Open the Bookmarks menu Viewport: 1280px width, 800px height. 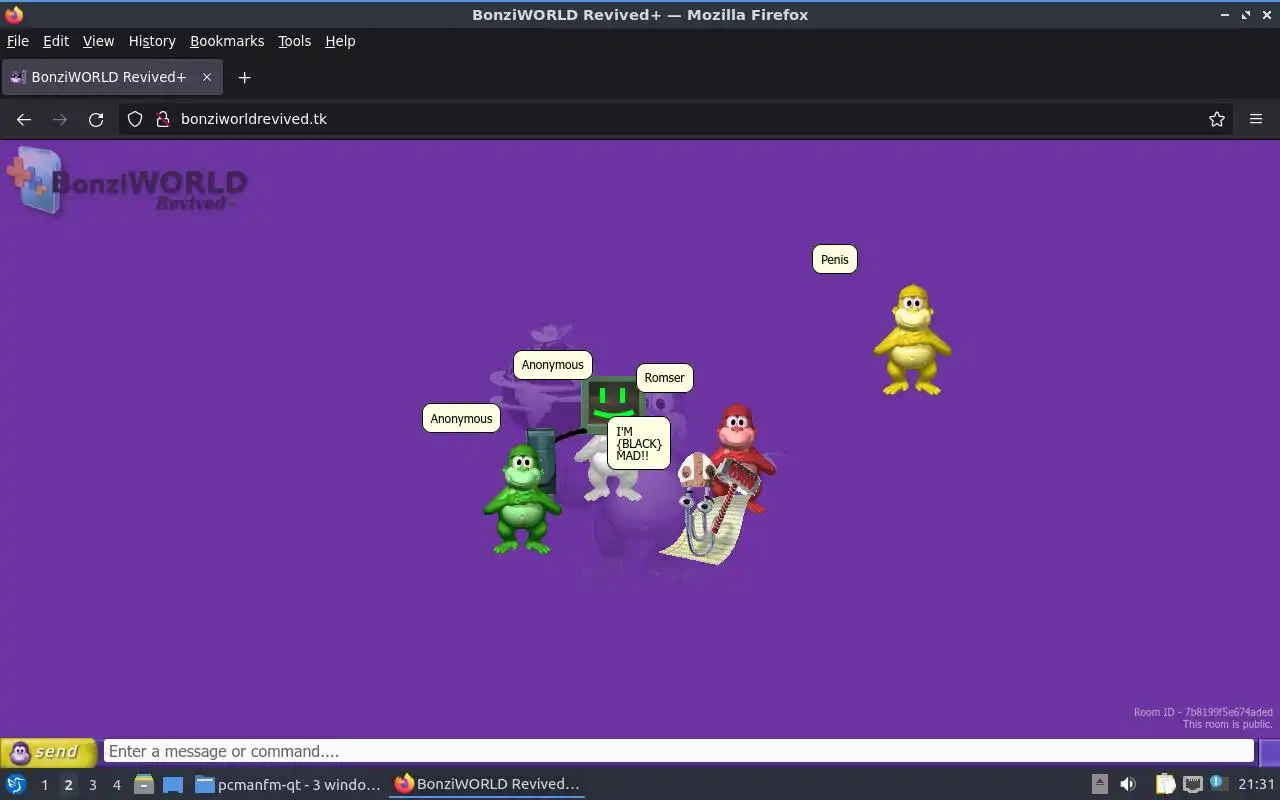point(227,41)
